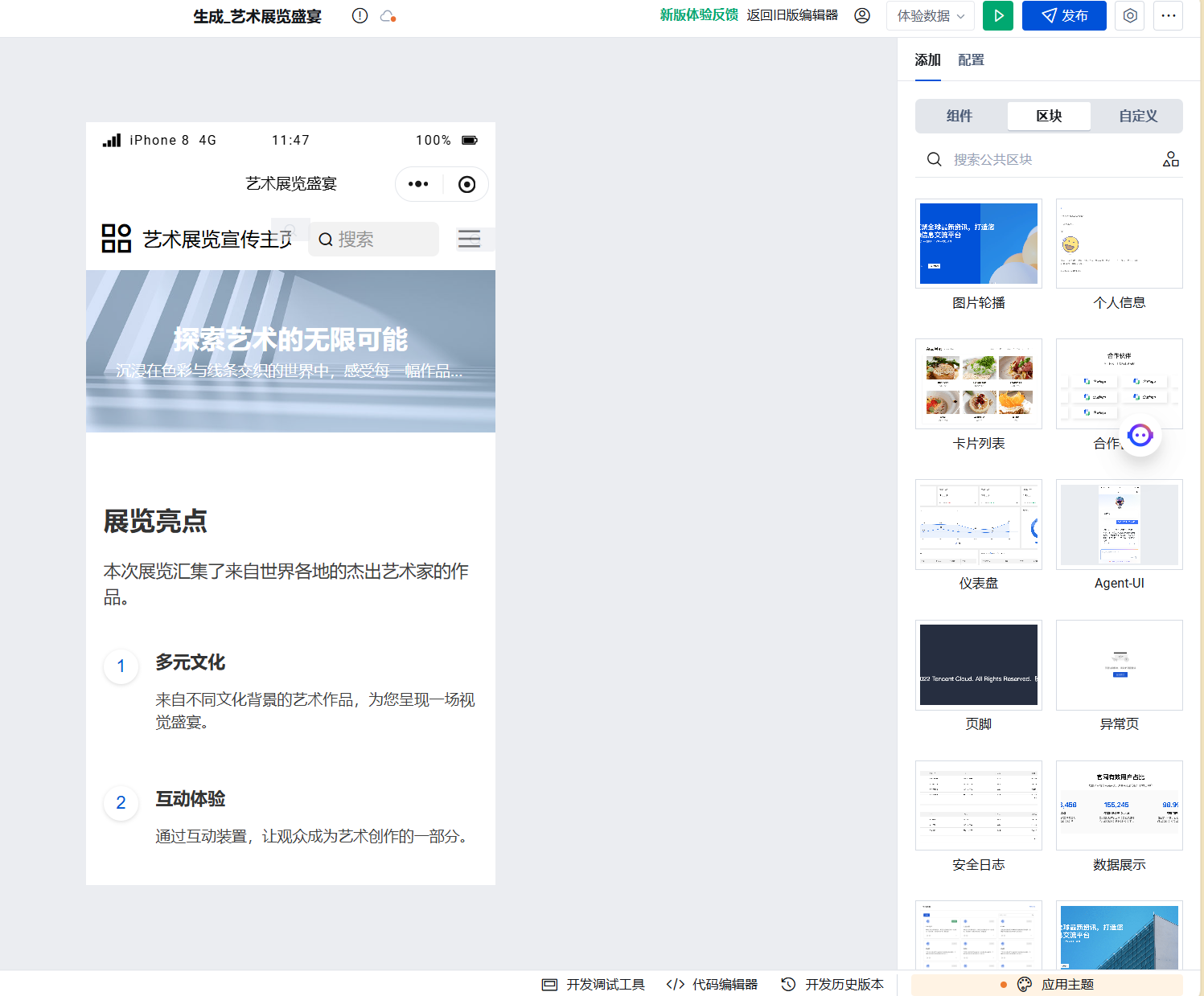The height and width of the screenshot is (996, 1204).
Task: Click the 搜索 field in phone preview
Action: point(374,239)
